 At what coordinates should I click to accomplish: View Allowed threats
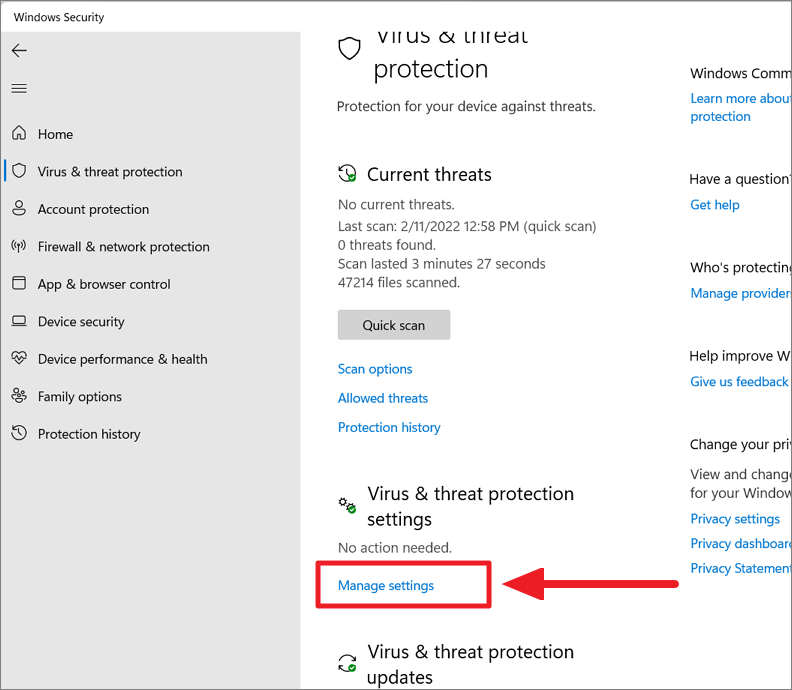pyautogui.click(x=383, y=399)
